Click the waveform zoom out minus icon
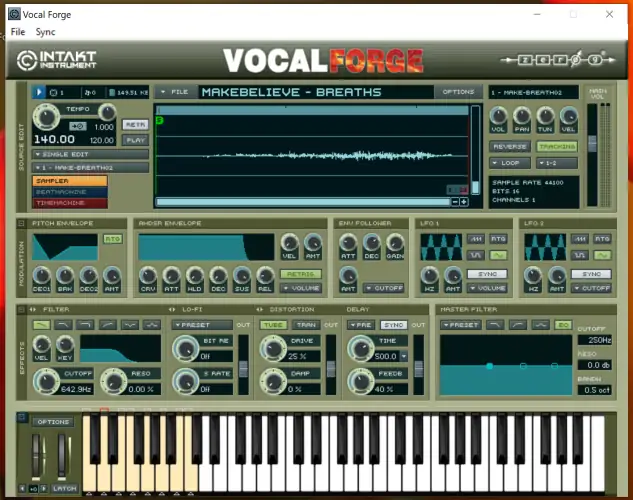 (455, 202)
